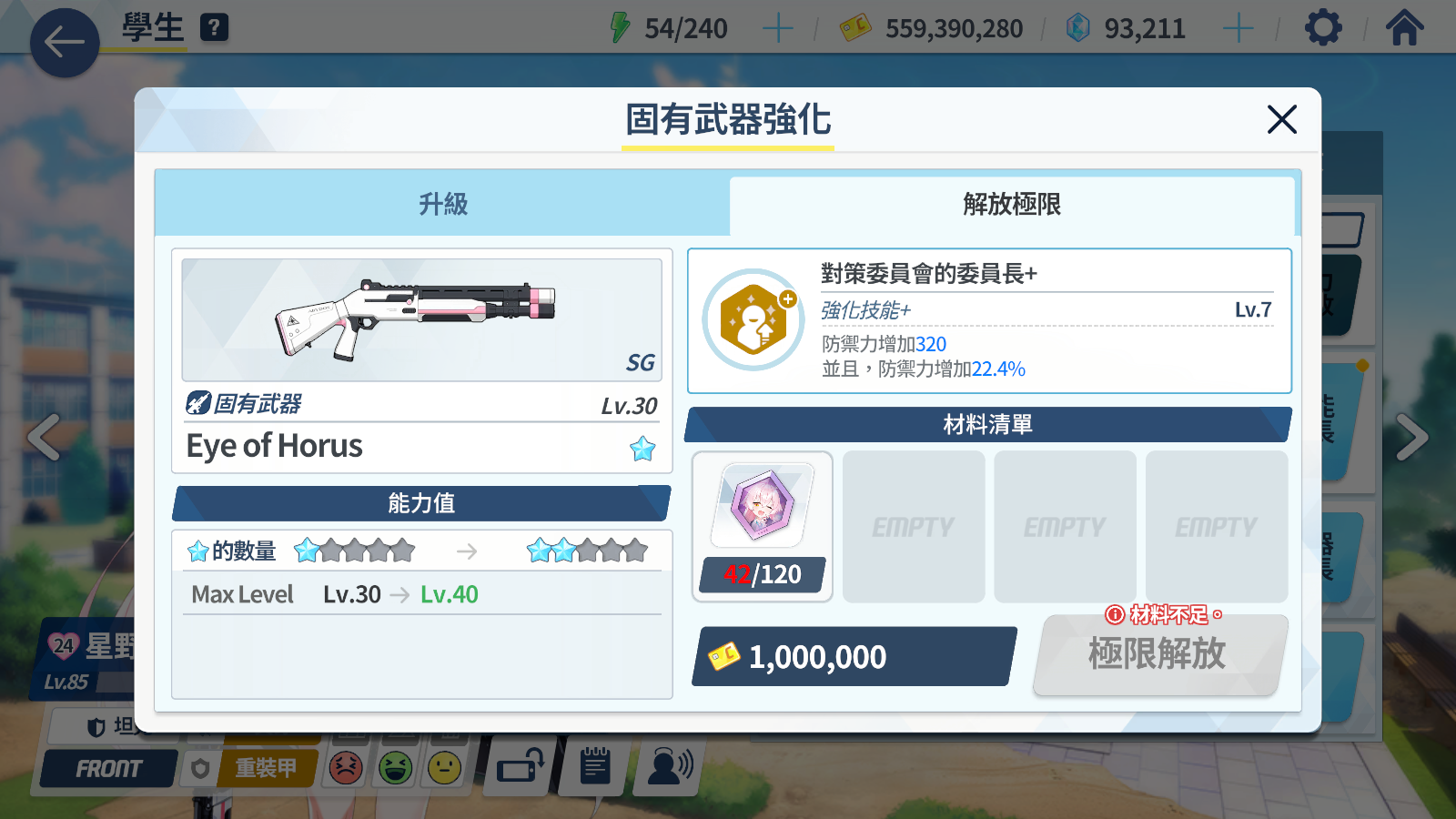This screenshot has width=1456, height=819.
Task: Tap the 1,000,000 credit cost bar
Action: tap(854, 656)
